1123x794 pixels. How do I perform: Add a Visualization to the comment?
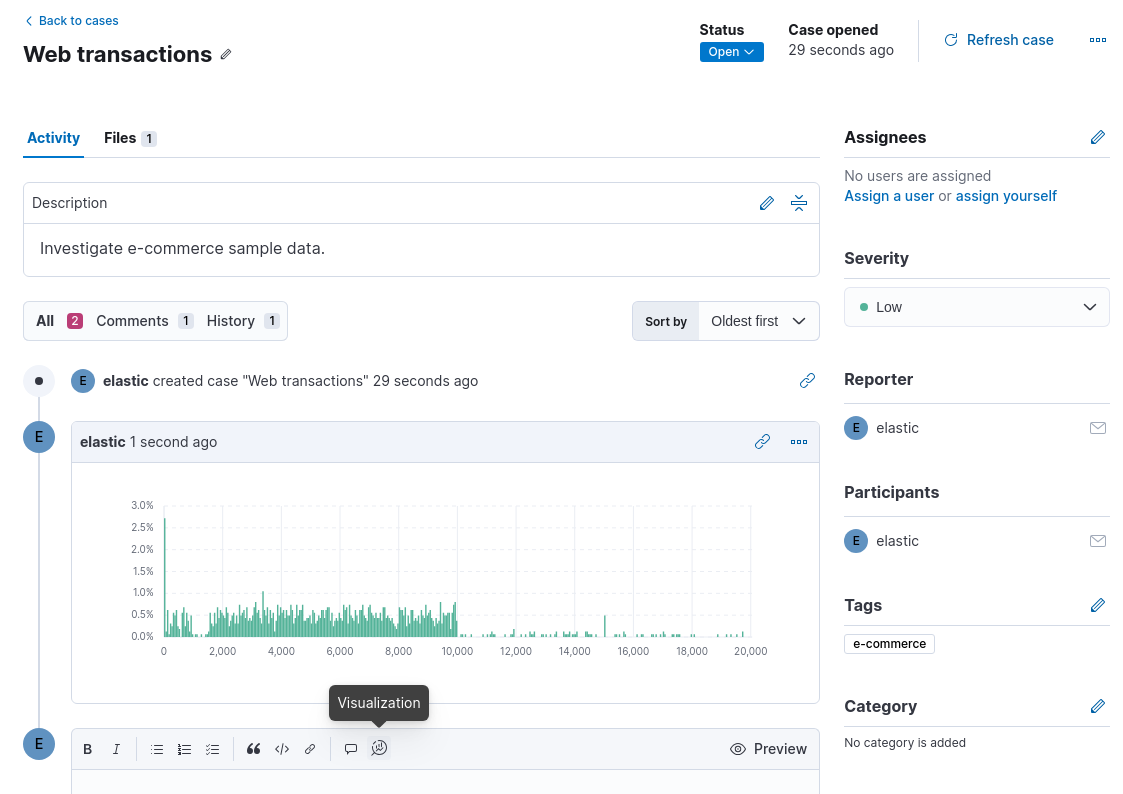(379, 748)
